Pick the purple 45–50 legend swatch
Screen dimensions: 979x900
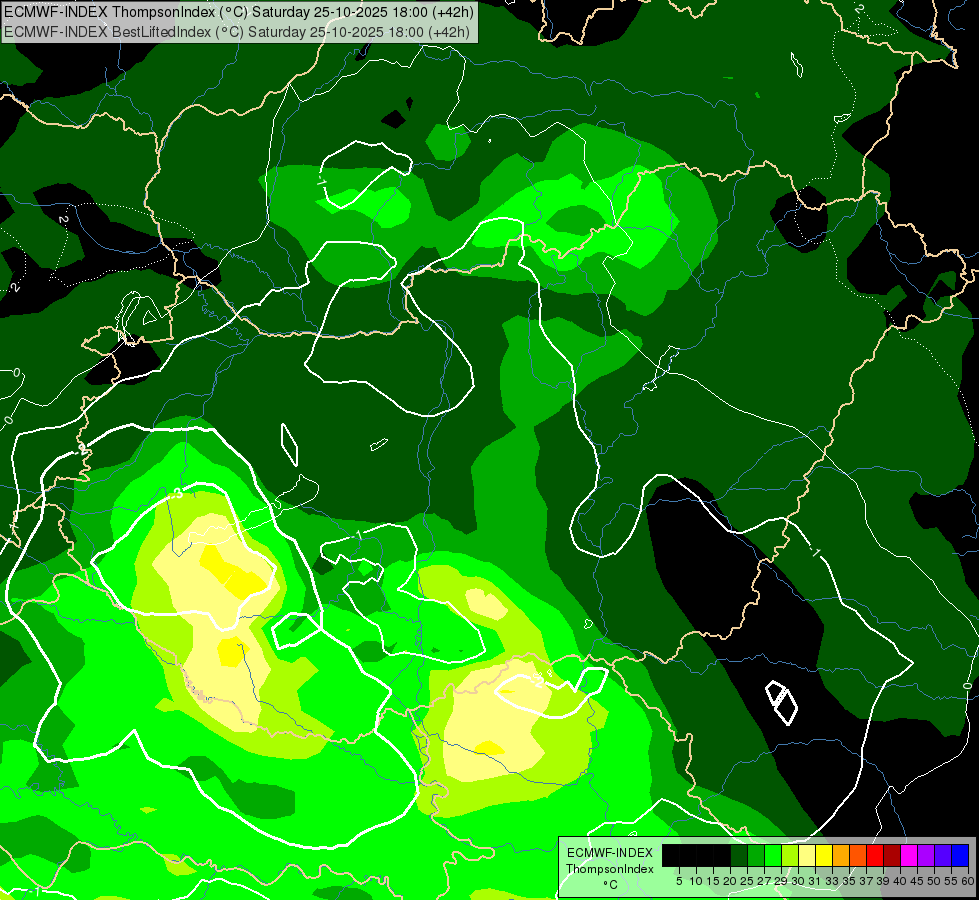pos(926,855)
